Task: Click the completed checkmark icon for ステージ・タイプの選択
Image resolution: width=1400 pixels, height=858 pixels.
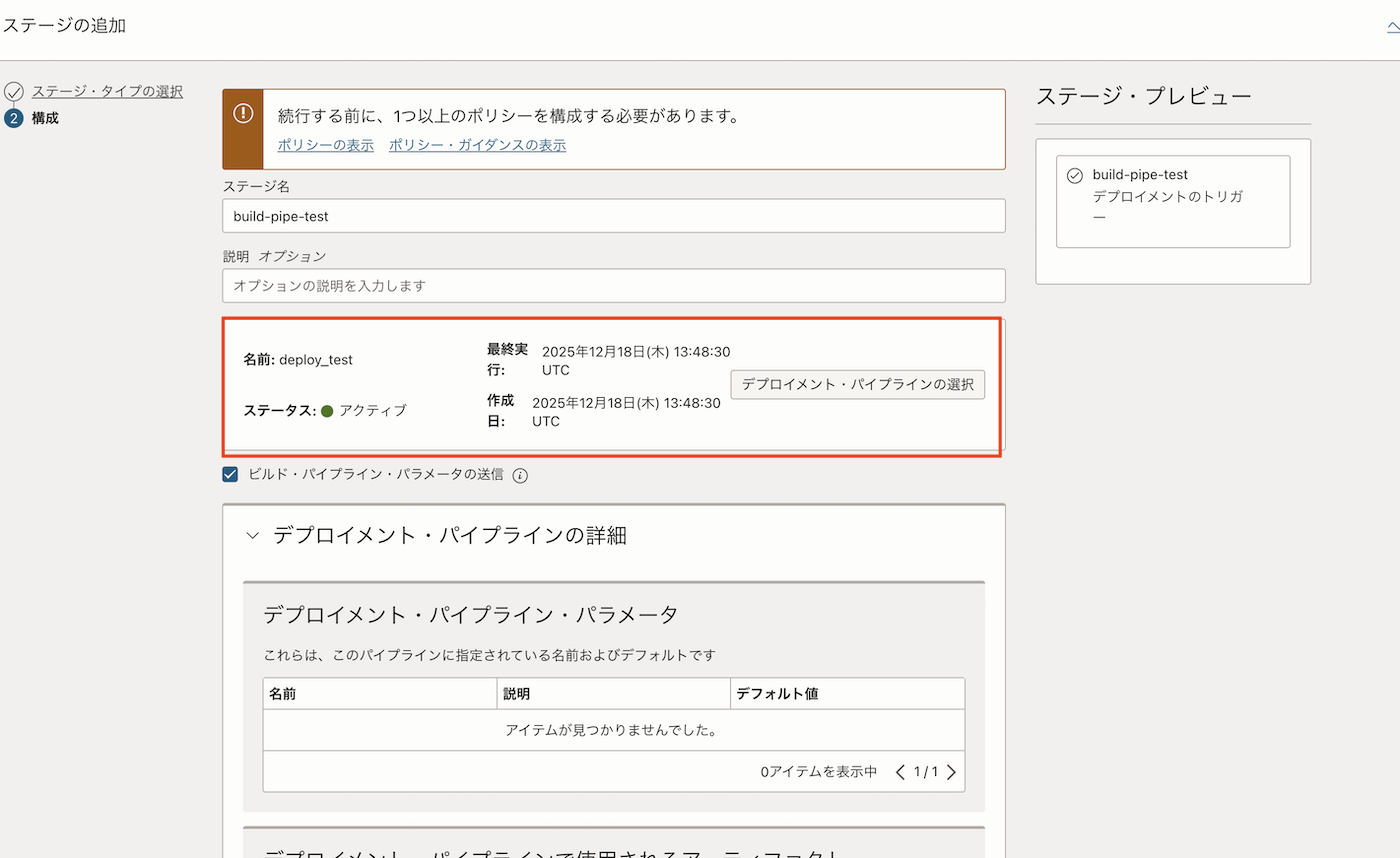Action: pyautogui.click(x=13, y=92)
